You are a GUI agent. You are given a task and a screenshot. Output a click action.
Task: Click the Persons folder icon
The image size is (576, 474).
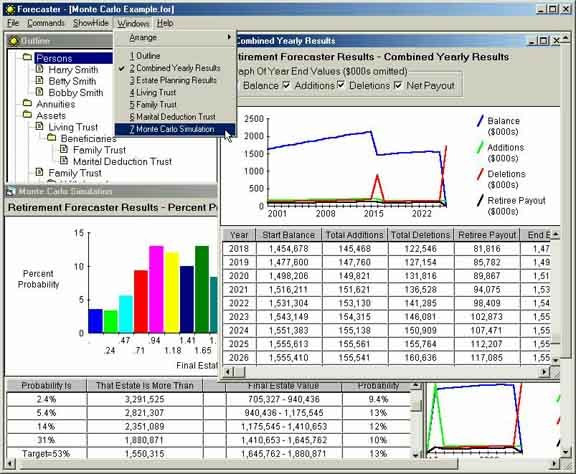tap(27, 57)
